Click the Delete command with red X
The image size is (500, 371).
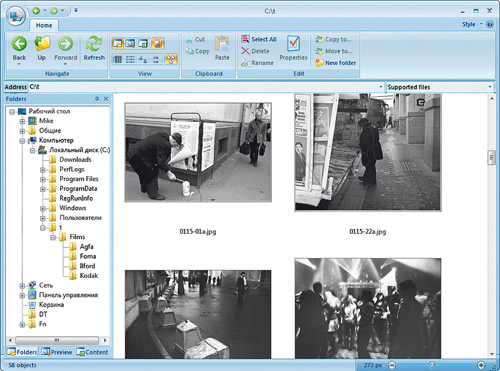click(x=255, y=51)
